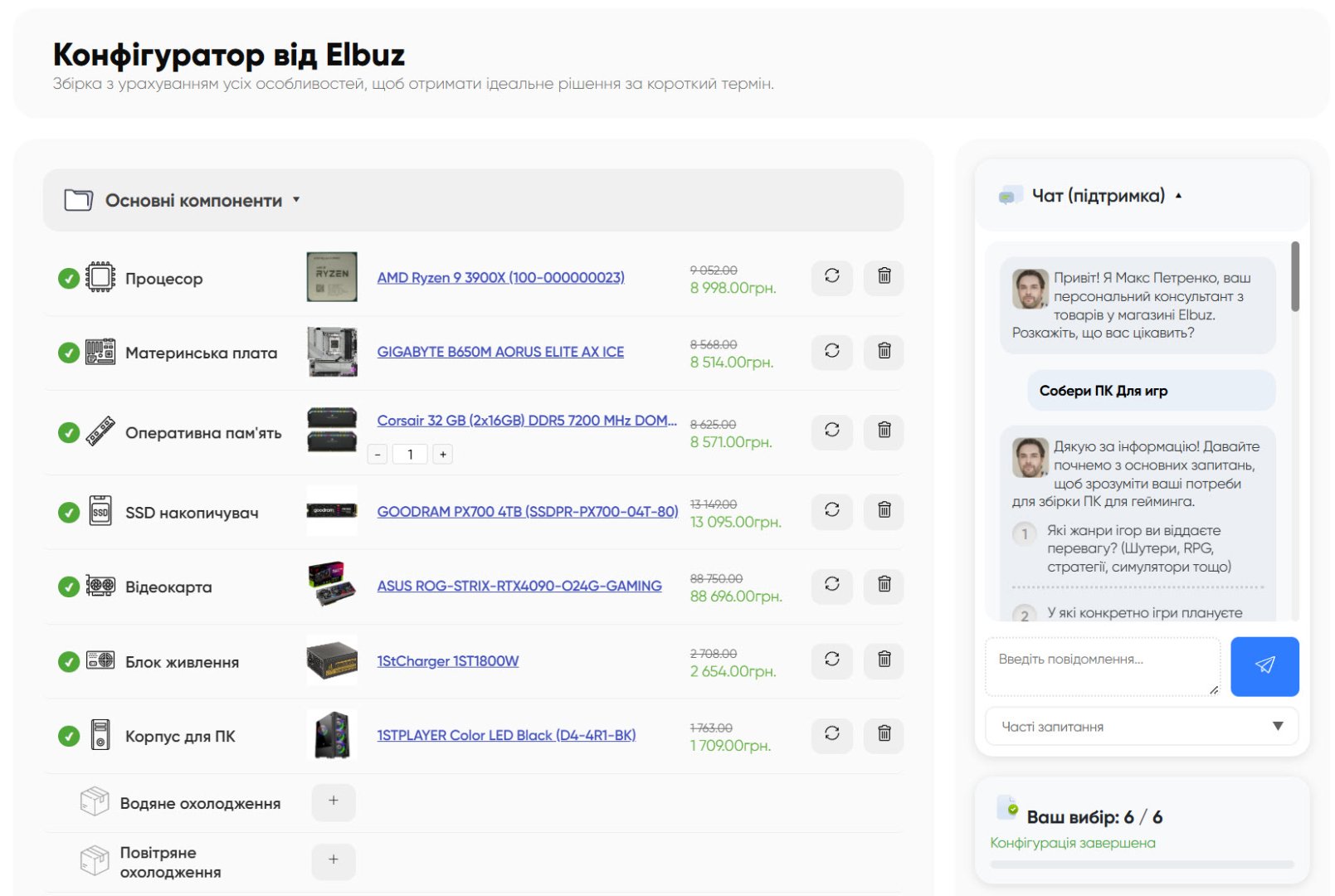Open 1StCharger 1ST1800W product link
Image resolution: width=1335 pixels, height=896 pixels.
448,661
